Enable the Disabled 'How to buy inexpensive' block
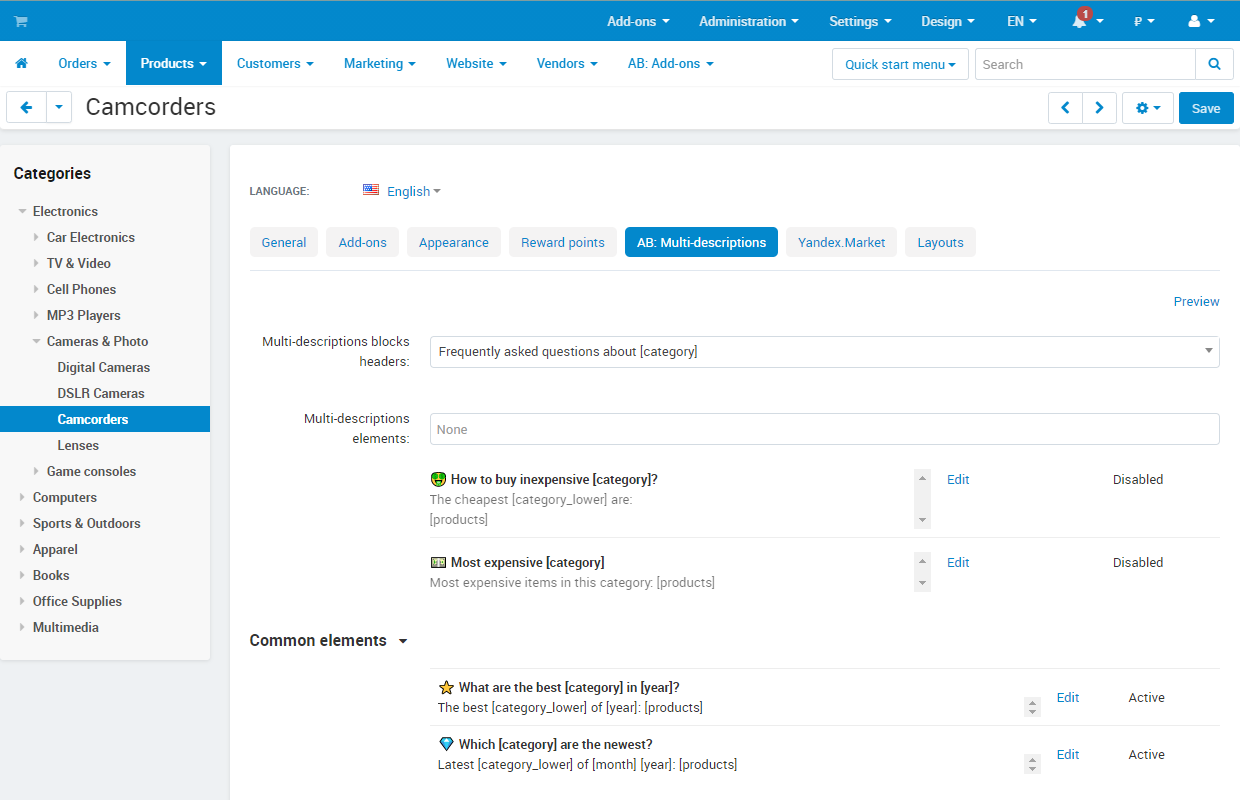The width and height of the screenshot is (1240, 800). [1137, 479]
